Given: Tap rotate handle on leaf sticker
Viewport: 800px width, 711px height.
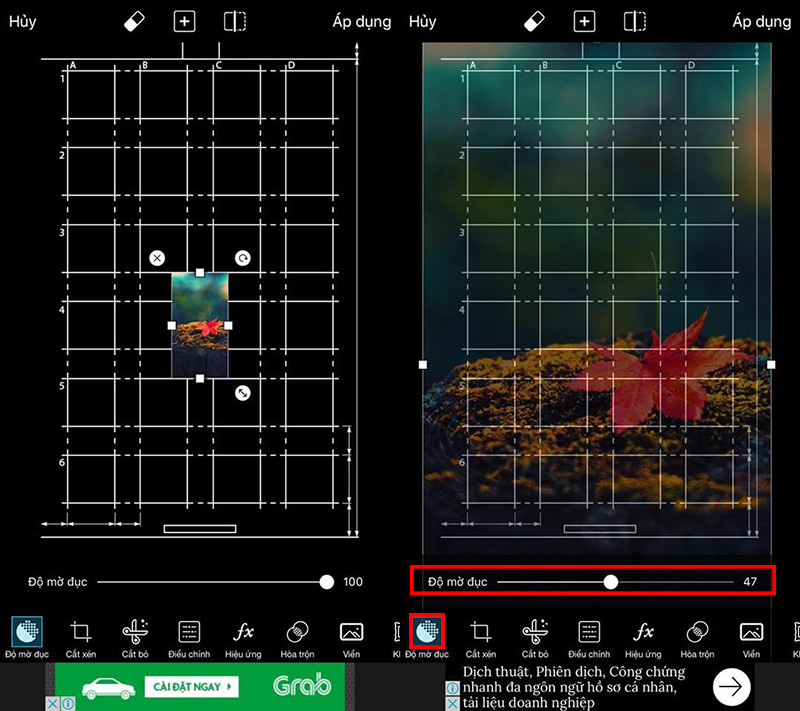Looking at the screenshot, I should click(x=243, y=258).
